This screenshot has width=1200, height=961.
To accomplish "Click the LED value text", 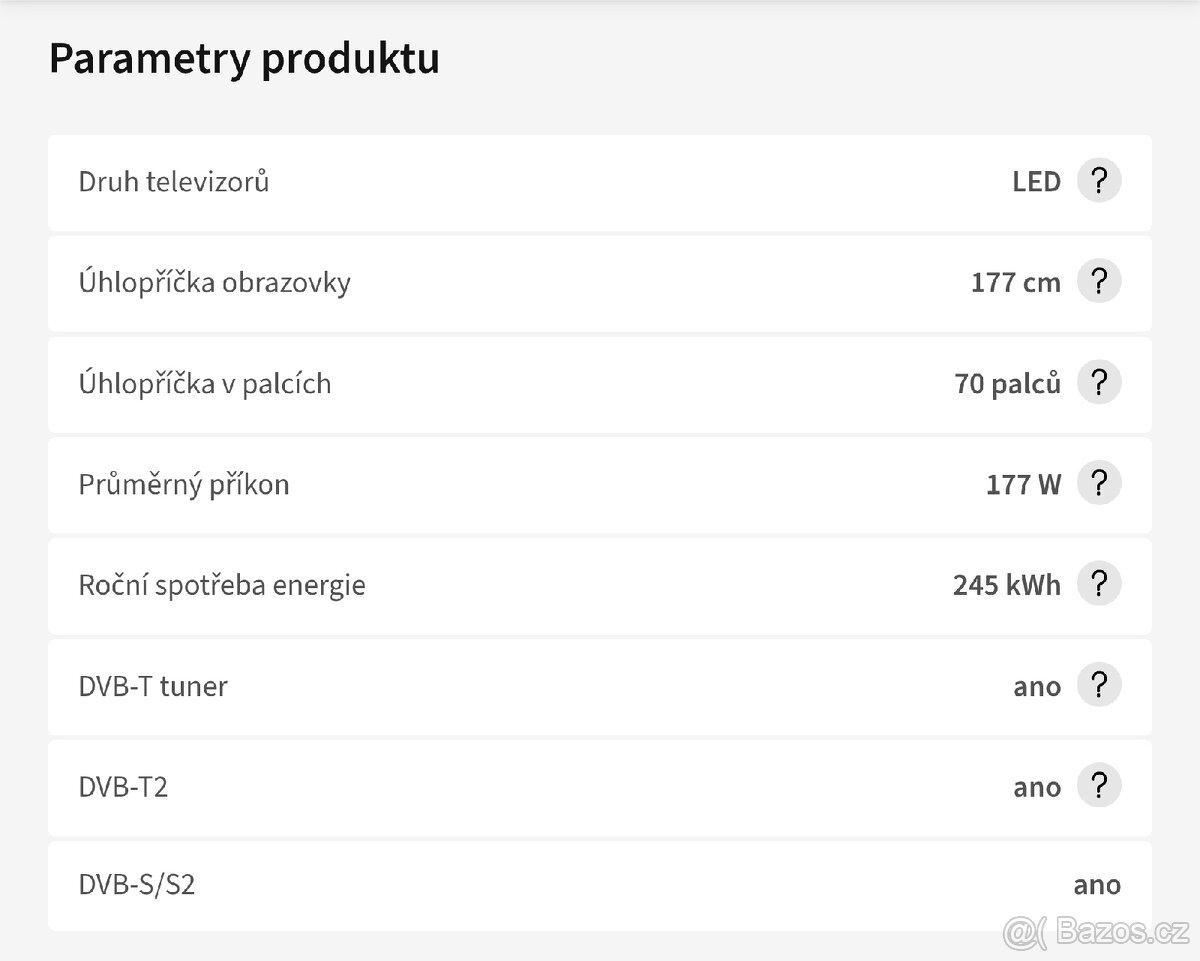I will (1036, 182).
